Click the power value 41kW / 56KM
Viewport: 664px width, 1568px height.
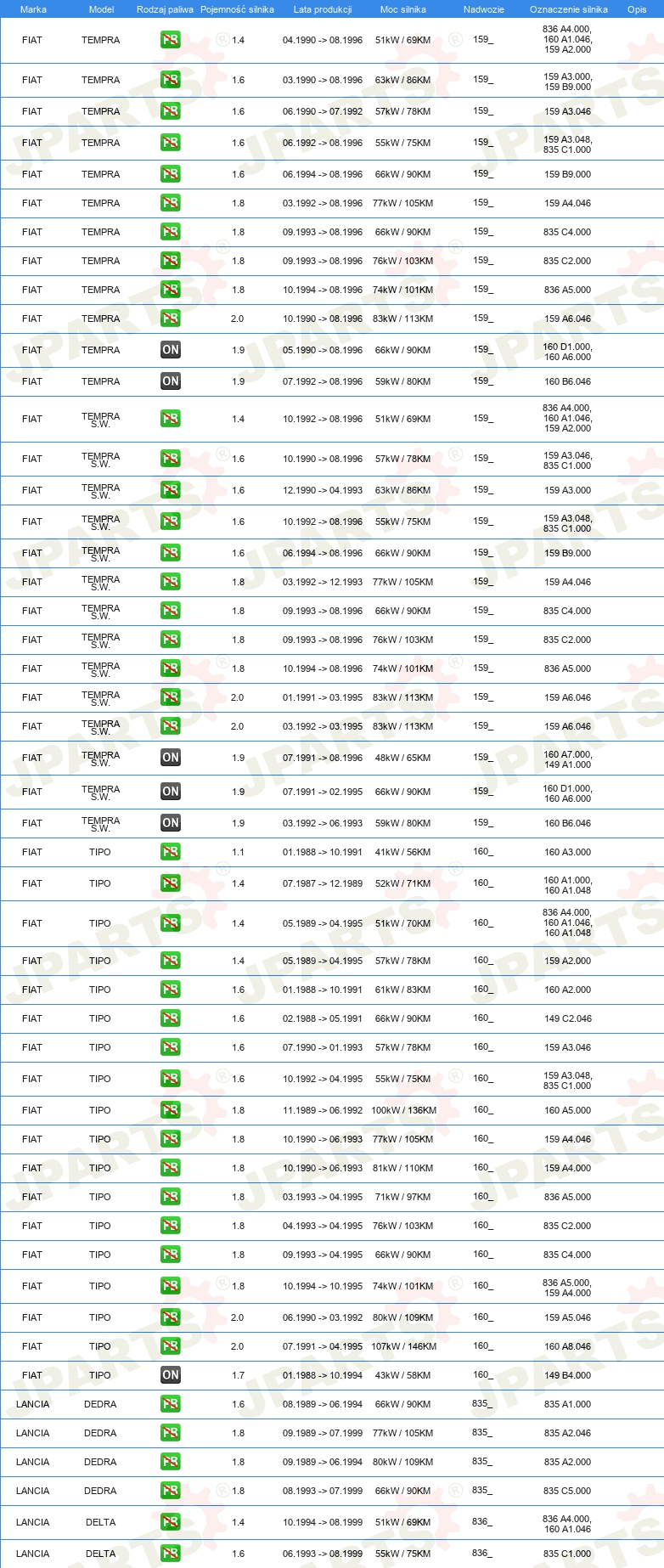(x=403, y=852)
